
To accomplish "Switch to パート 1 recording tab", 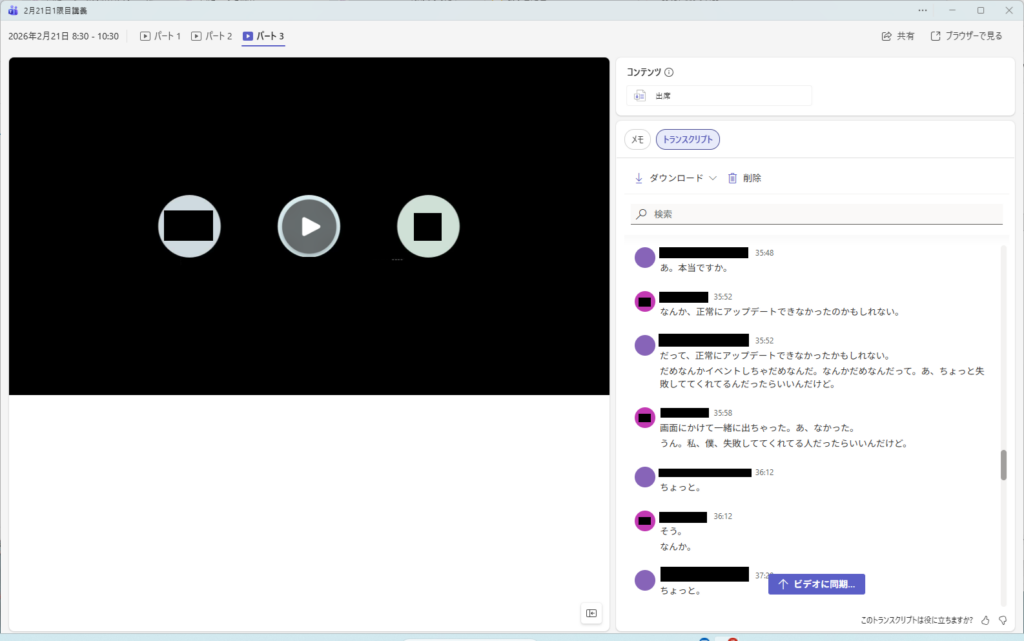I will (x=160, y=36).
